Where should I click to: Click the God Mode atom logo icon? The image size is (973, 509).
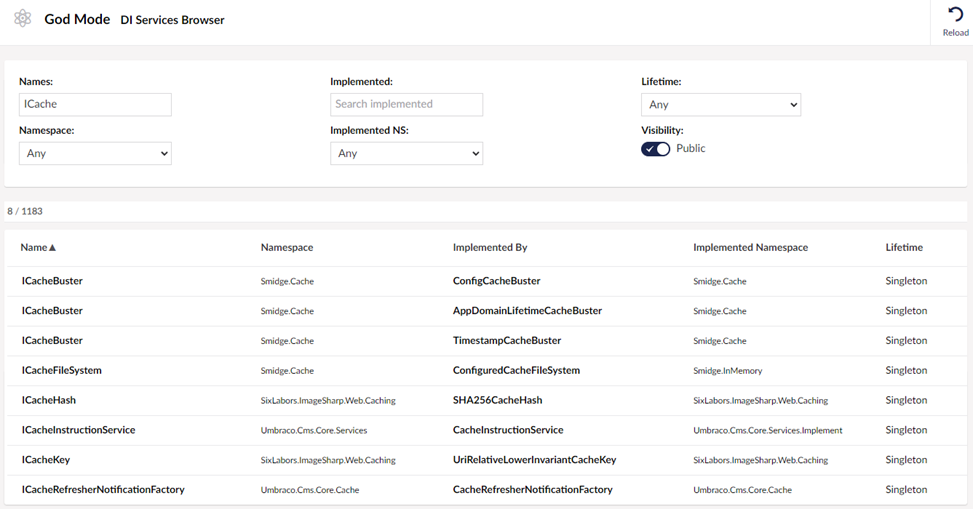coord(22,19)
